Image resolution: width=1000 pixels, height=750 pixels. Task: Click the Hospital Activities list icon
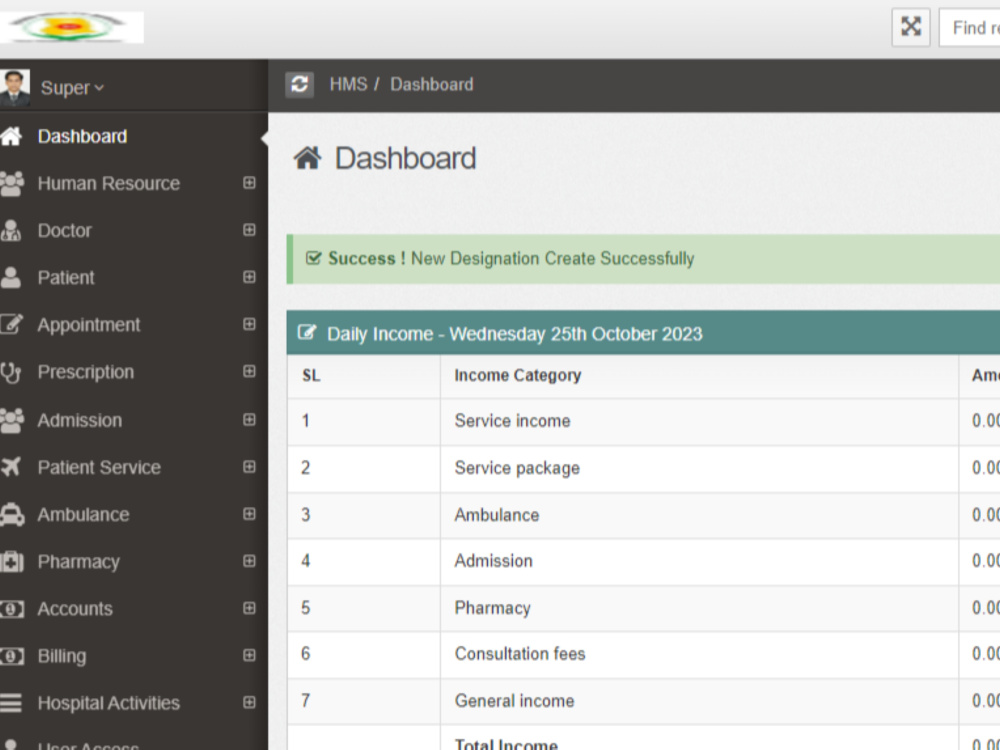11,703
